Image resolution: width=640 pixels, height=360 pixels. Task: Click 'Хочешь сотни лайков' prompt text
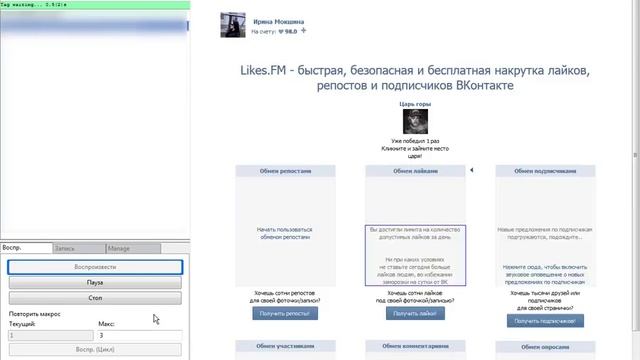(x=415, y=297)
